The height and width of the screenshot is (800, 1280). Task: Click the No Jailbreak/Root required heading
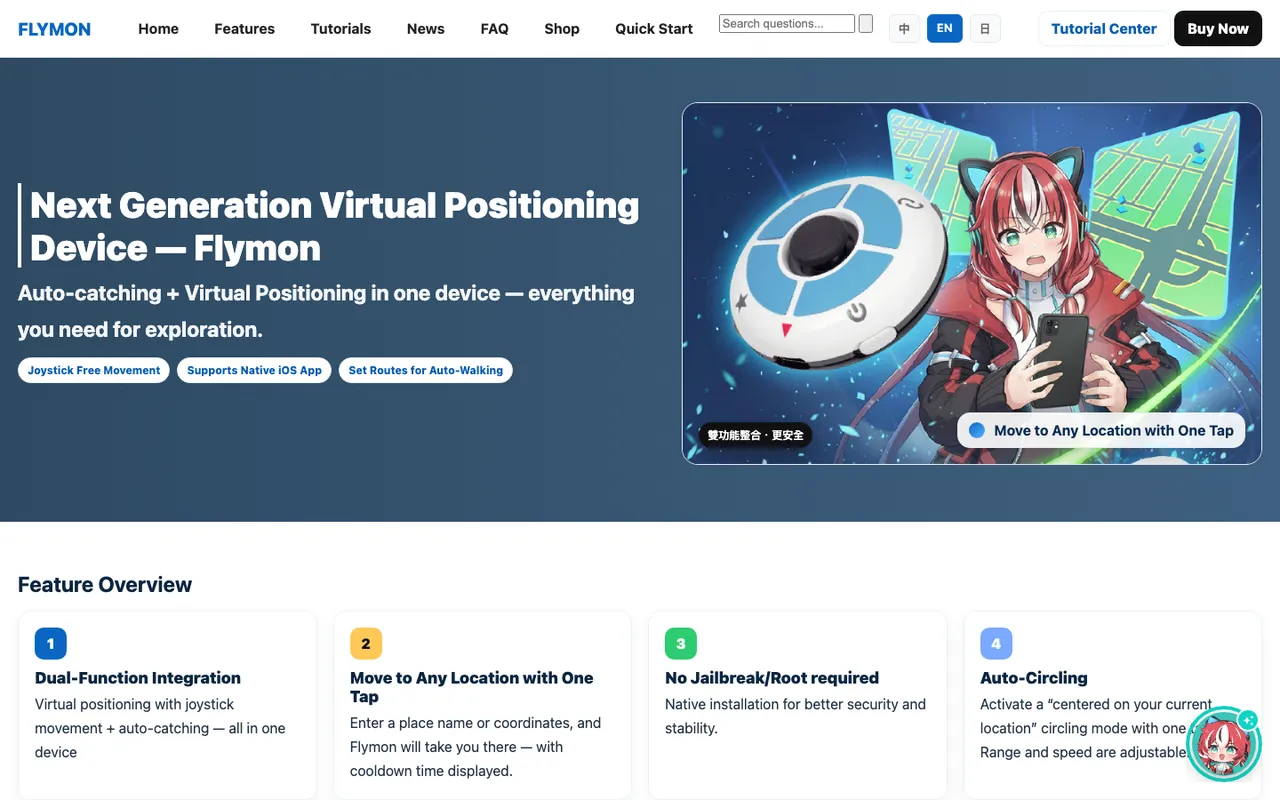(x=772, y=678)
